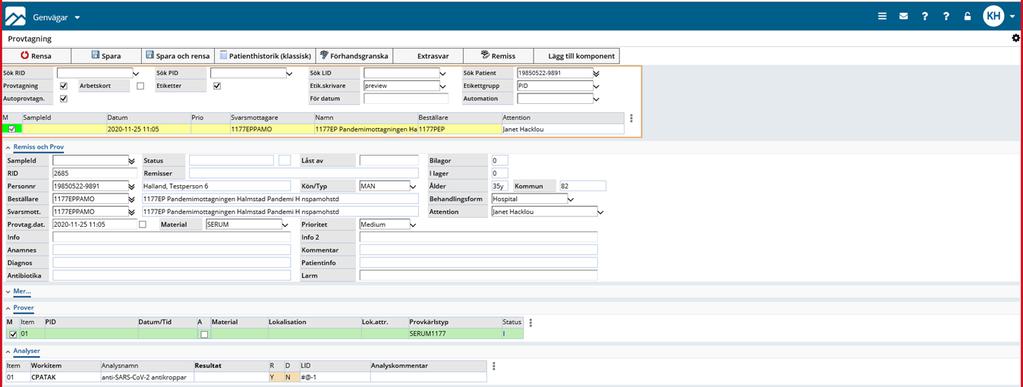
Task: Toggle the Etiketter checkbox
Action: (x=217, y=85)
